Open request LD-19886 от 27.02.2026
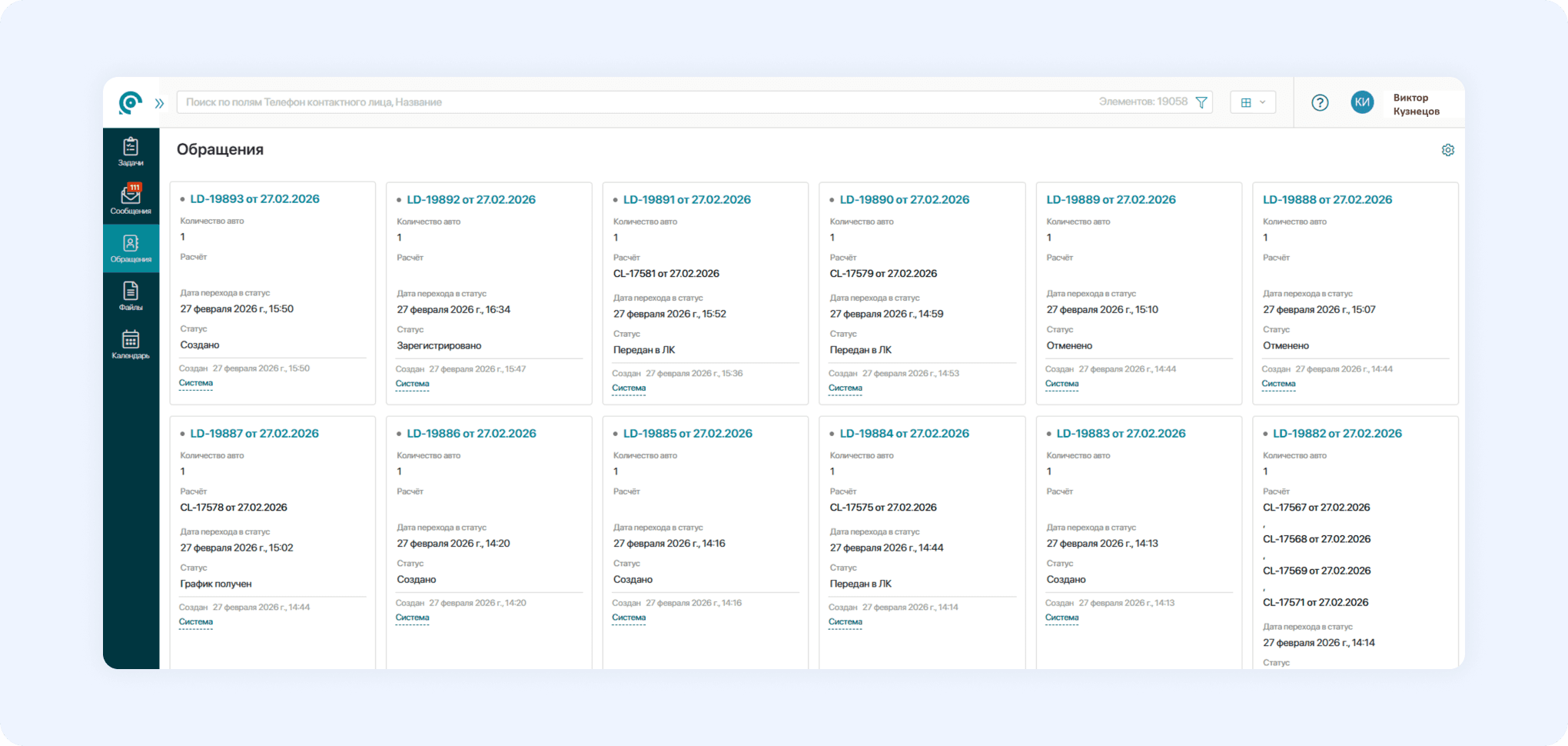Image resolution: width=1568 pixels, height=746 pixels. click(x=471, y=434)
